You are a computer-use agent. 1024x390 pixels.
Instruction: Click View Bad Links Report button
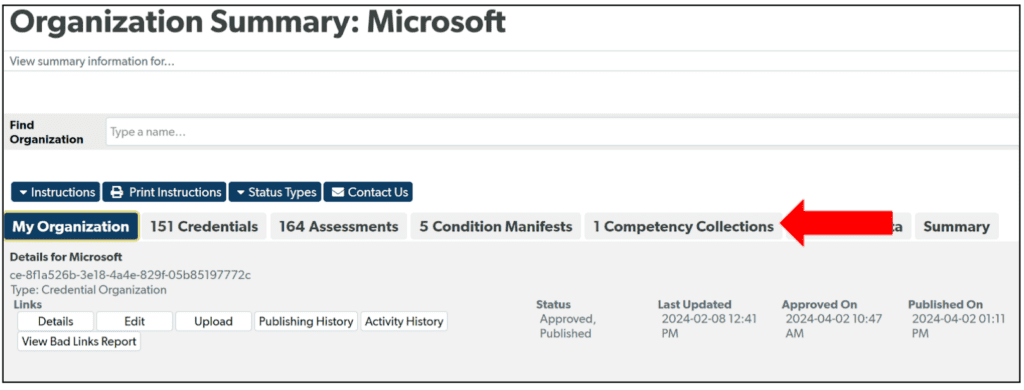[79, 341]
